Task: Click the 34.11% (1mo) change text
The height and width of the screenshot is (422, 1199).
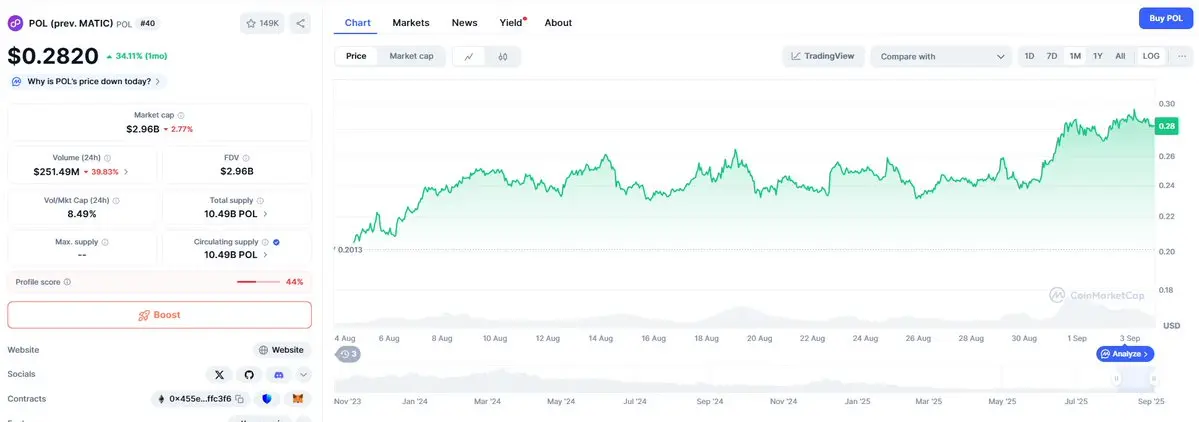Action: click(141, 56)
